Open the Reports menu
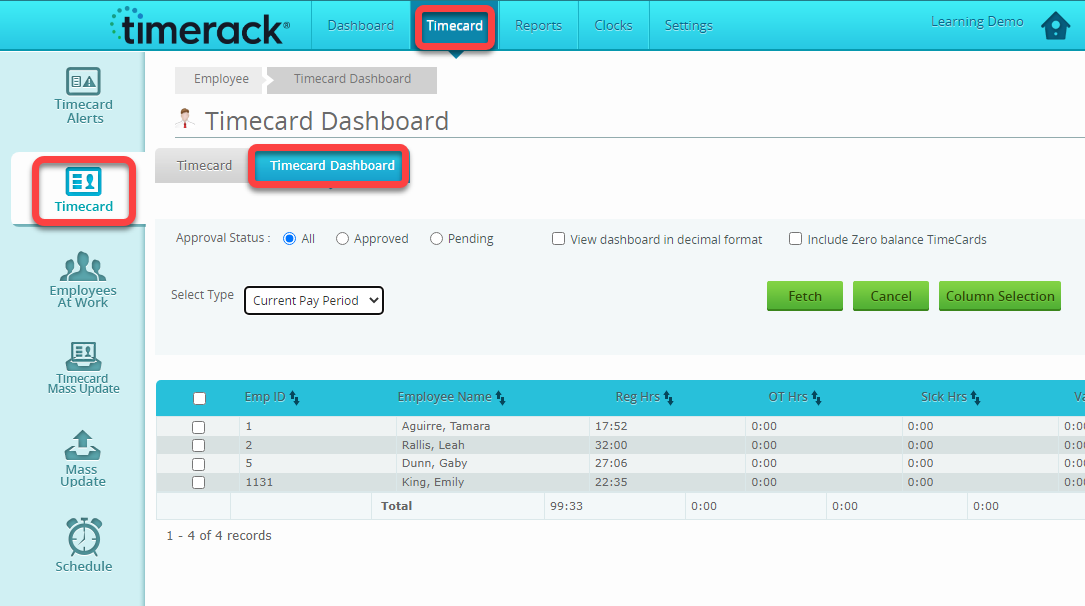The width and height of the screenshot is (1085, 606). tap(537, 25)
